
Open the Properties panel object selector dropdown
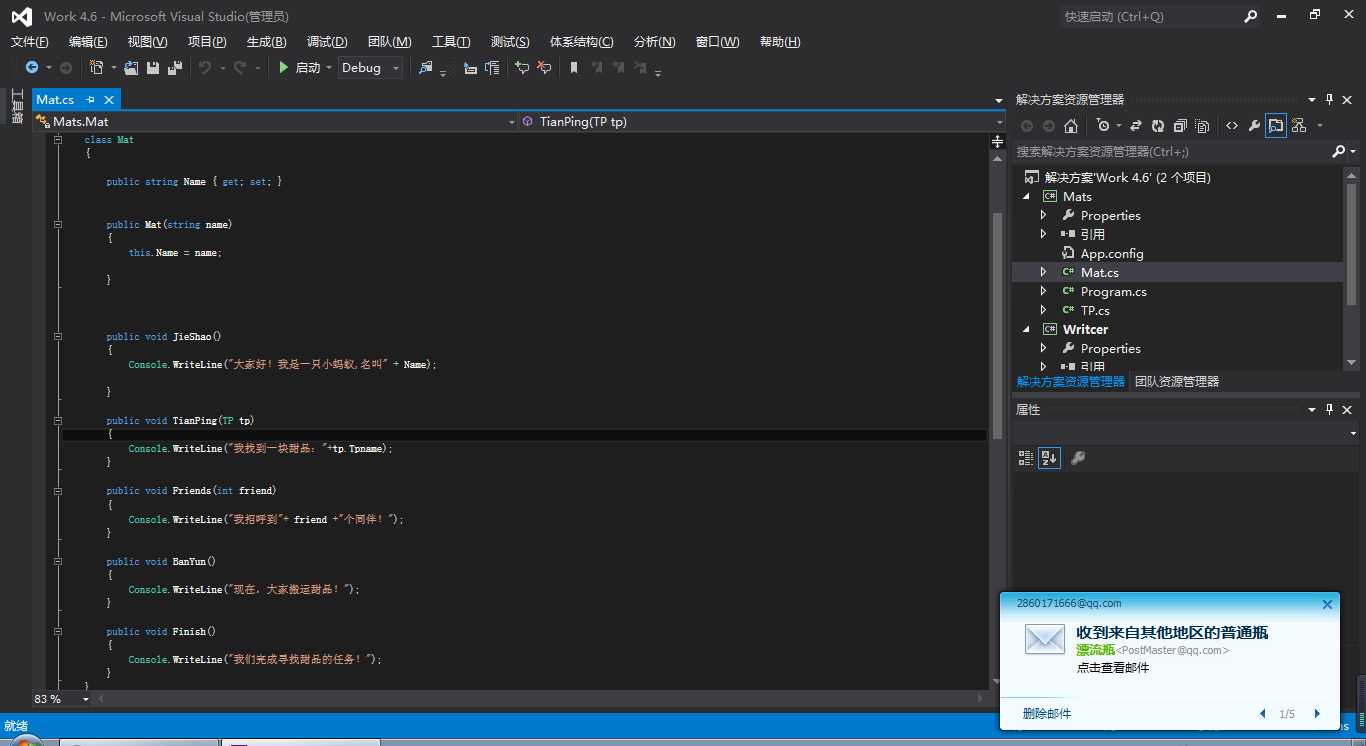[x=1353, y=434]
